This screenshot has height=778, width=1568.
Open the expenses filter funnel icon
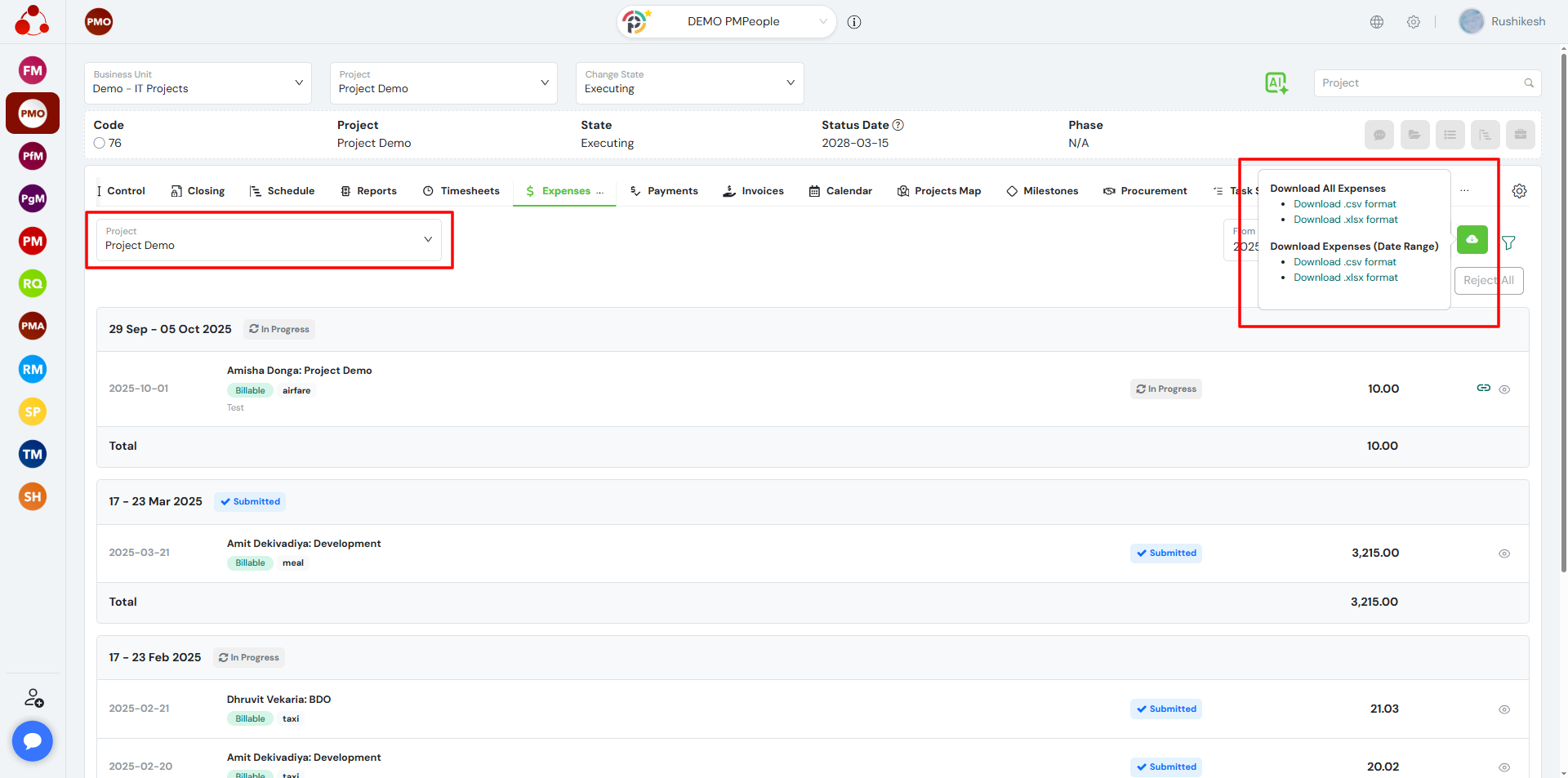1508,242
